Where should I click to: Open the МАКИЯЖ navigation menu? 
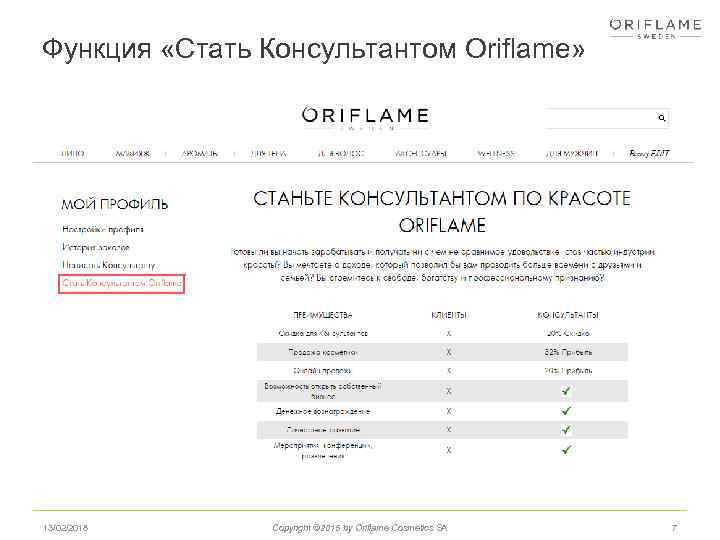click(132, 153)
